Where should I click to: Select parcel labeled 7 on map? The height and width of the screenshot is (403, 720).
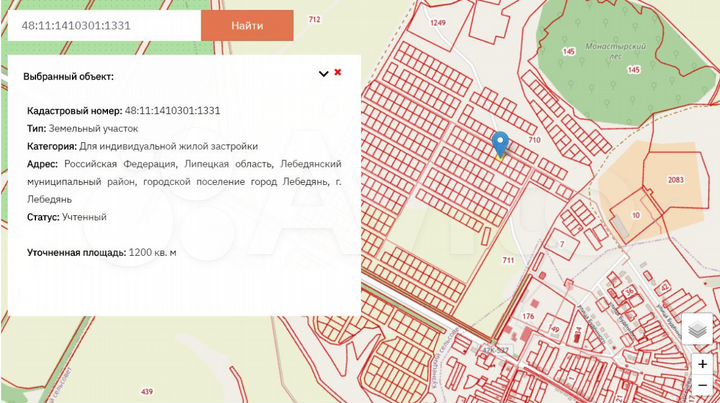562,244
